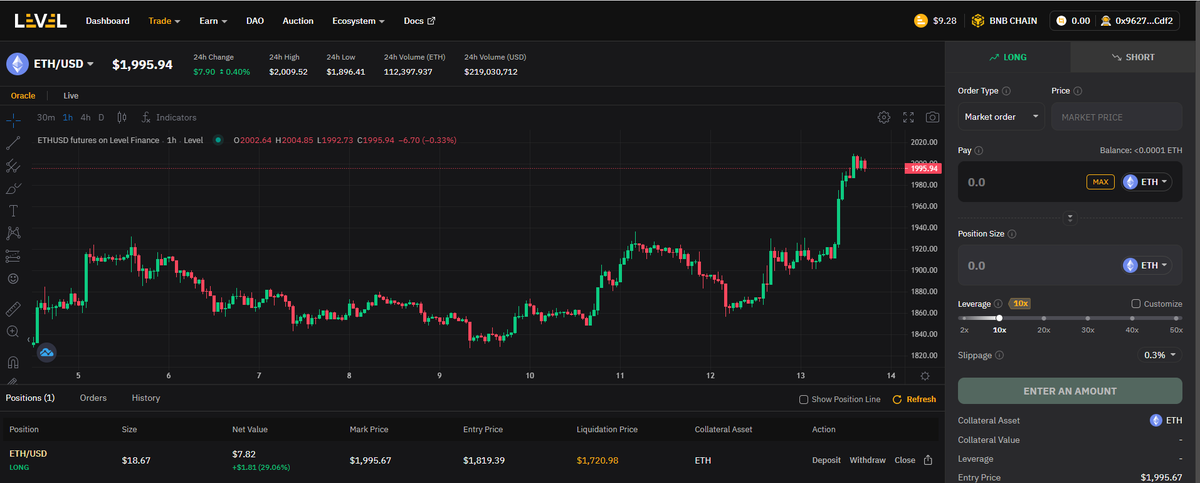
Task: Click the chart time-axis settings gear
Action: click(925, 375)
